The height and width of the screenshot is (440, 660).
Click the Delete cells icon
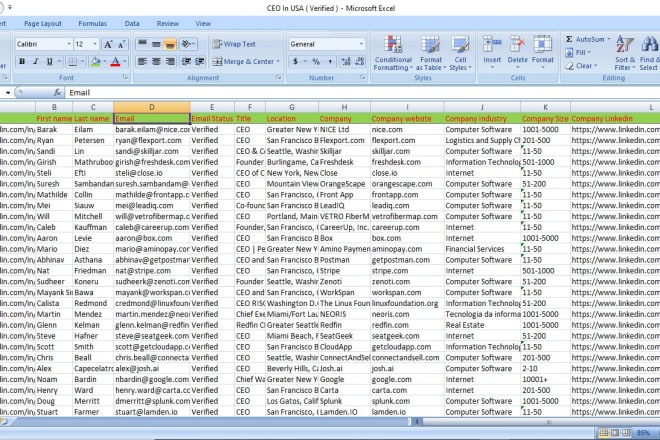(x=517, y=46)
